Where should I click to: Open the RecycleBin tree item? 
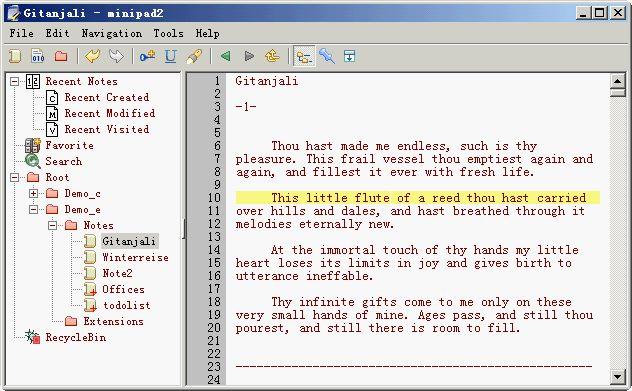[76, 337]
